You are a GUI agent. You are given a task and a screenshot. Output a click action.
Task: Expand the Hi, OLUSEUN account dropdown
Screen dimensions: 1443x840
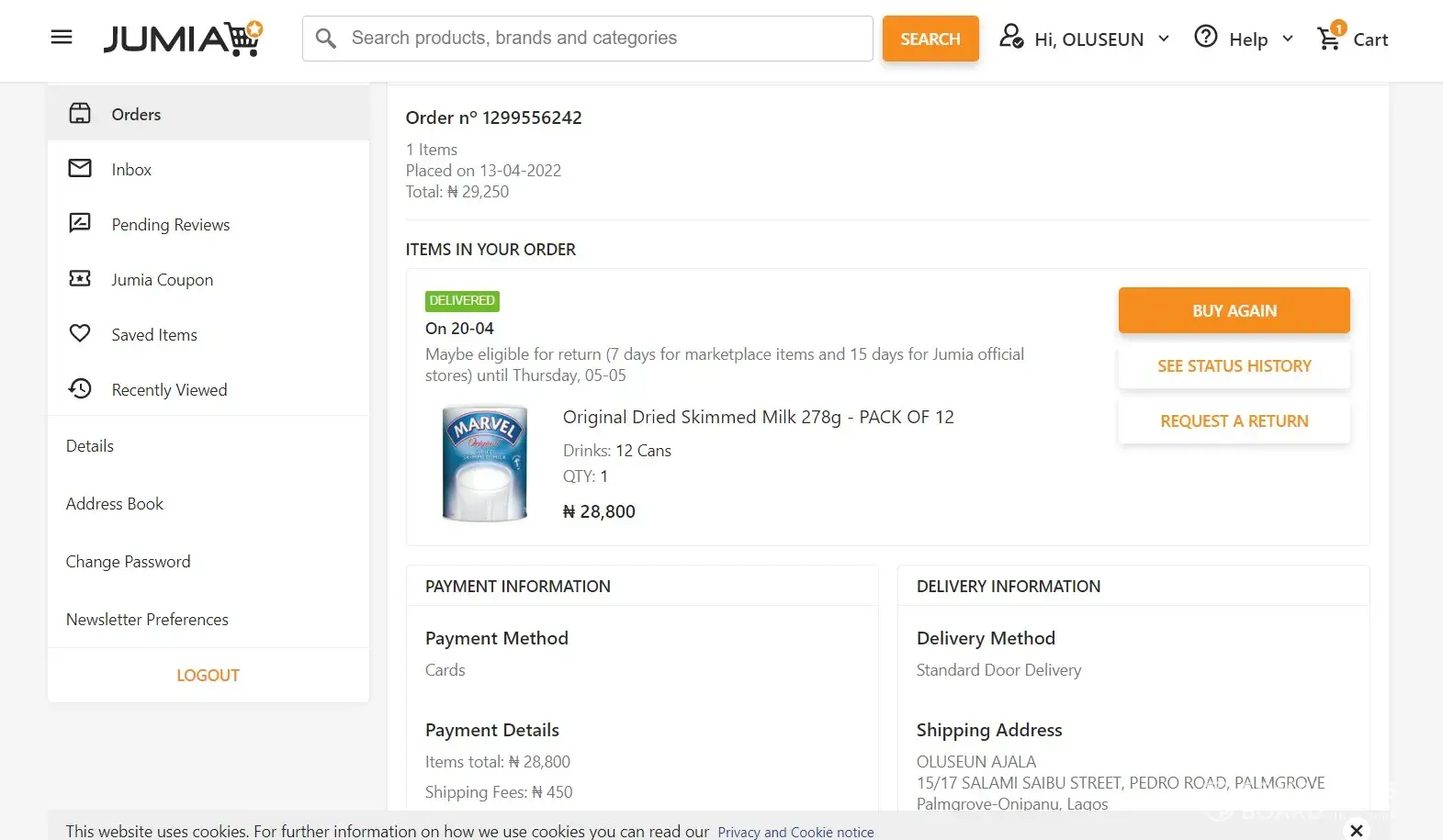pos(1164,39)
